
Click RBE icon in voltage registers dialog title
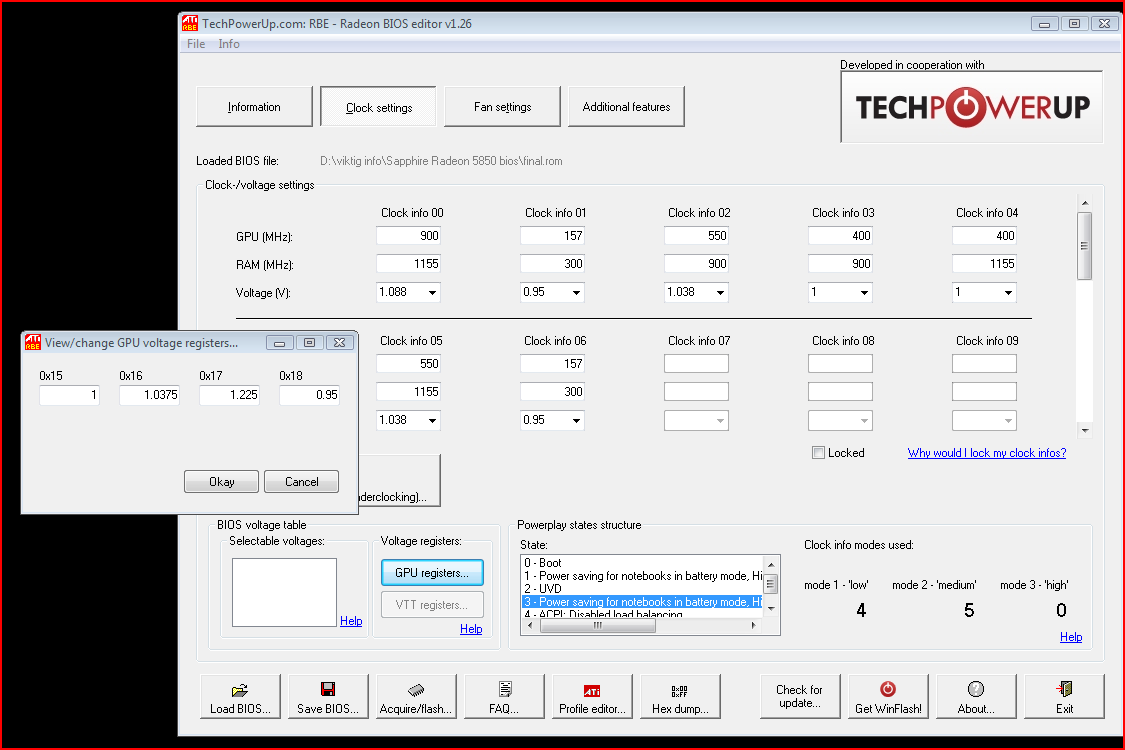[33, 342]
